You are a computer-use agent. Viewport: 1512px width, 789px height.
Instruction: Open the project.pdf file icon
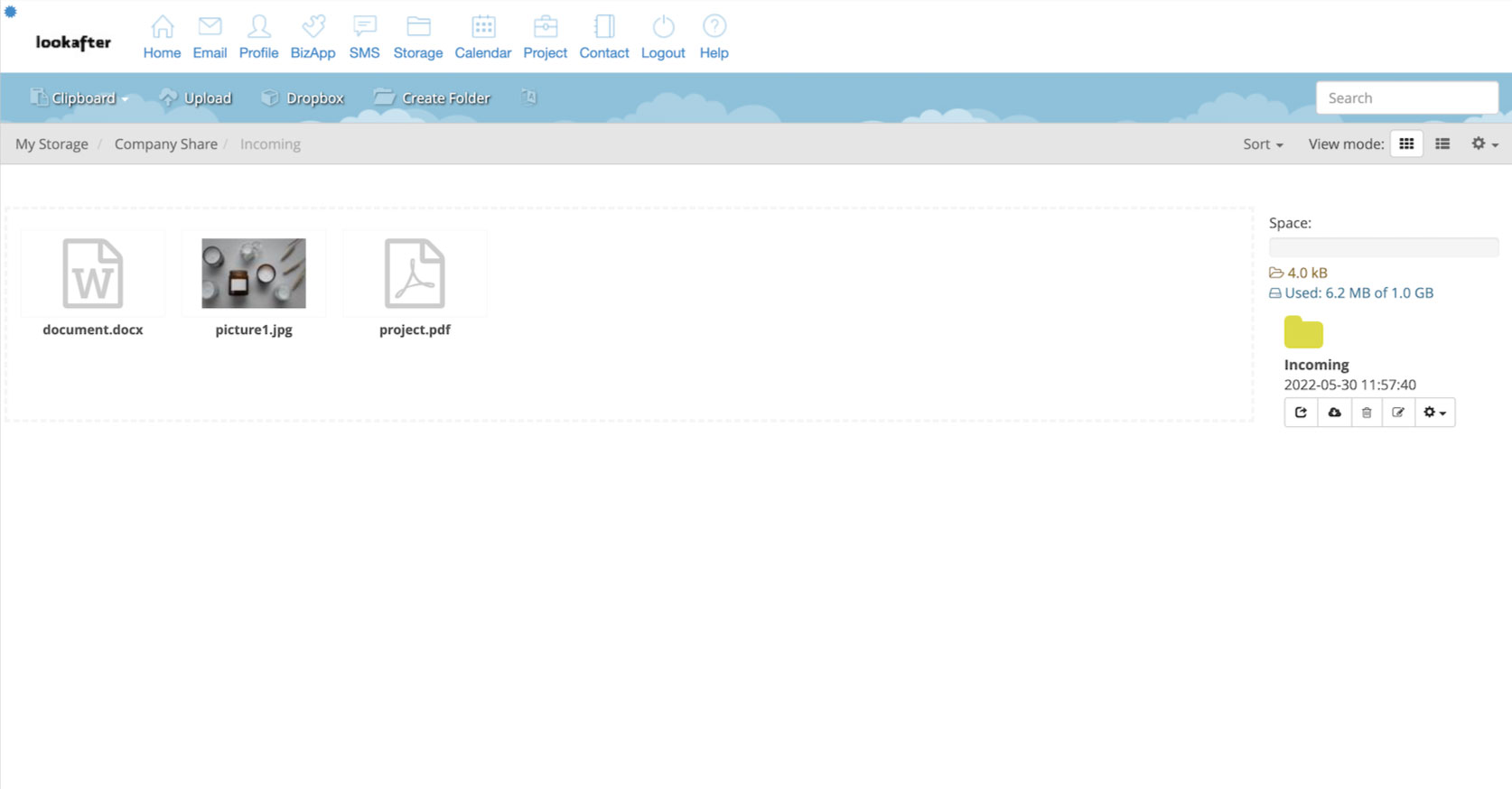point(415,274)
